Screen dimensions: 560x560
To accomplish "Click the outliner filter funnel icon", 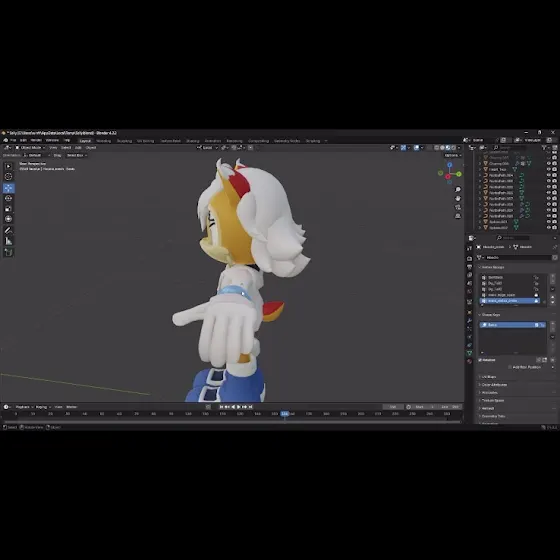I will click(x=544, y=148).
